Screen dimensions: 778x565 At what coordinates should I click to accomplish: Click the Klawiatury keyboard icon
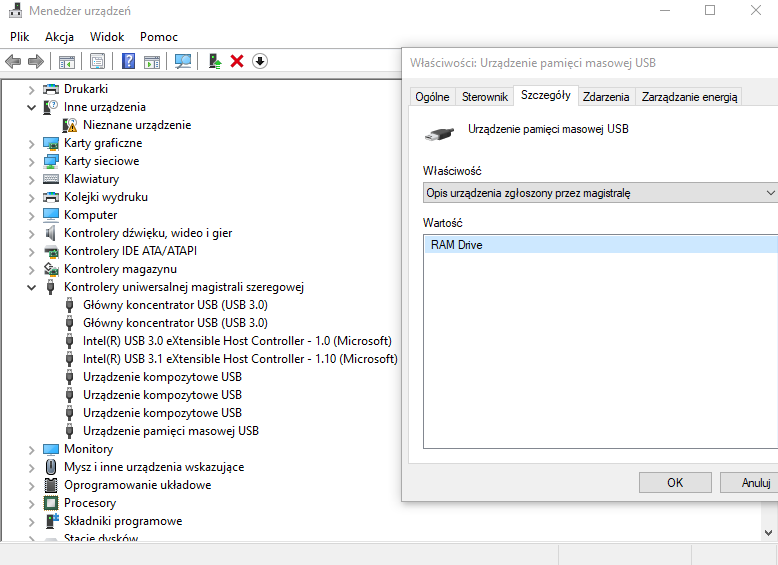(x=51, y=179)
